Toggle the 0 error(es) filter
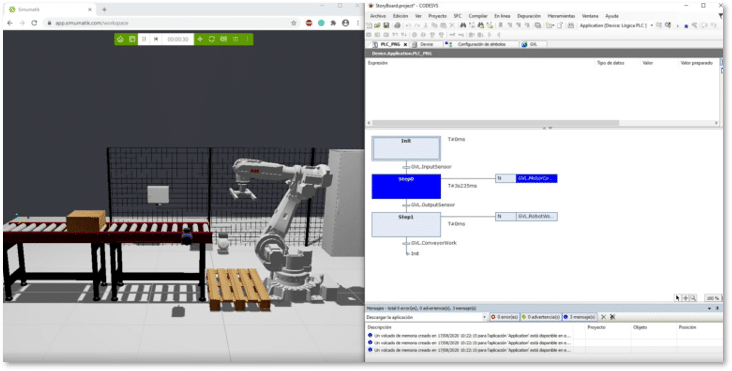This screenshot has width=732, height=371. tap(504, 317)
